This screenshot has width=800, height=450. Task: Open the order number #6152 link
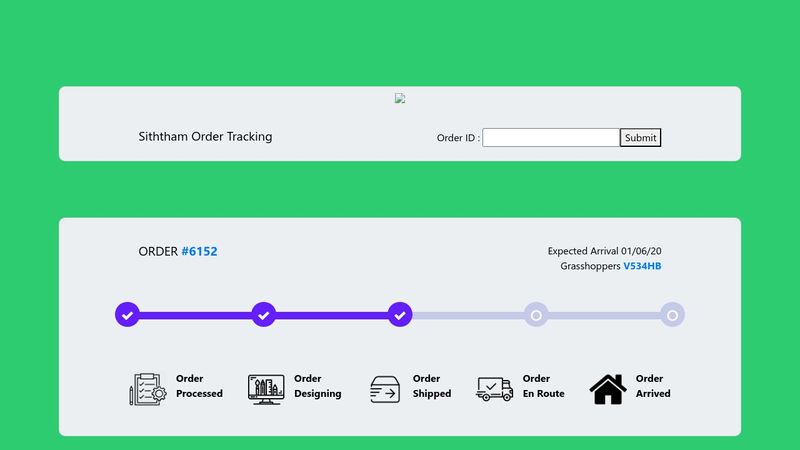199,252
